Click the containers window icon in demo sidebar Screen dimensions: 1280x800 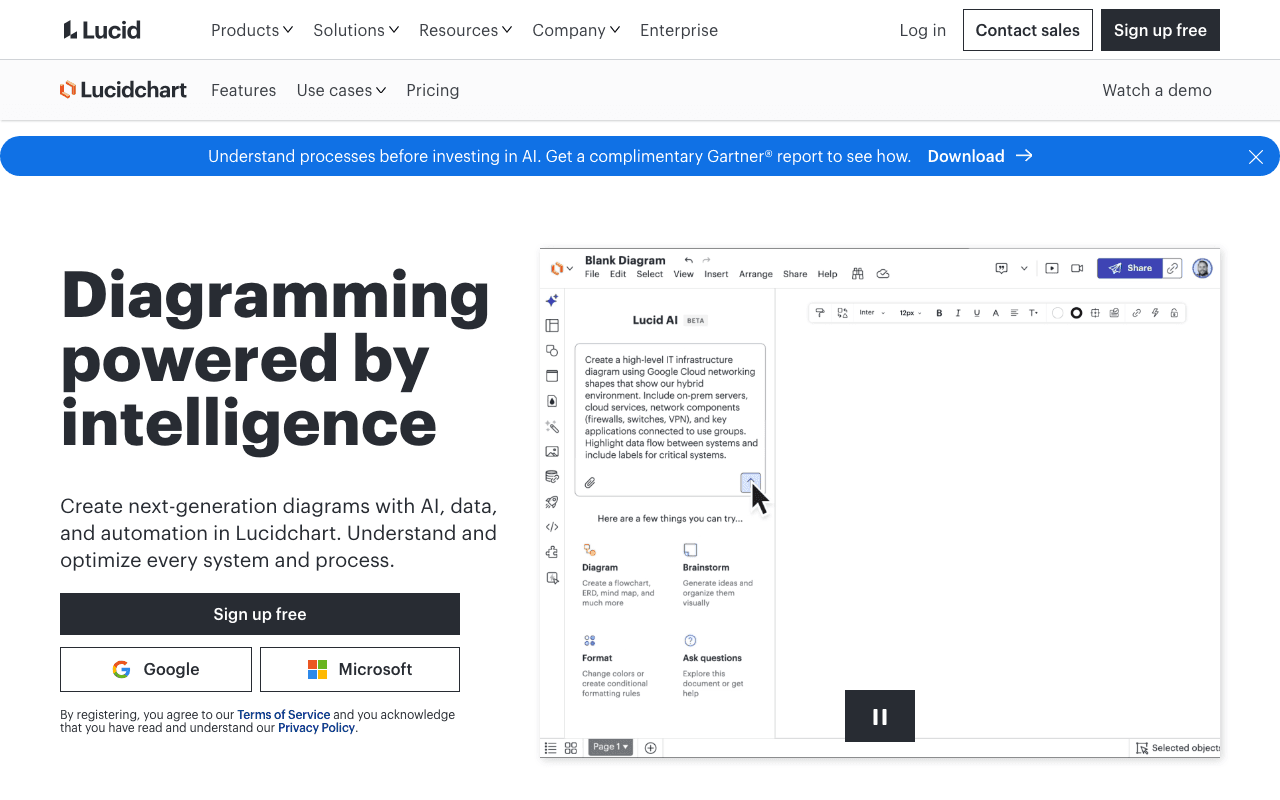point(551,376)
